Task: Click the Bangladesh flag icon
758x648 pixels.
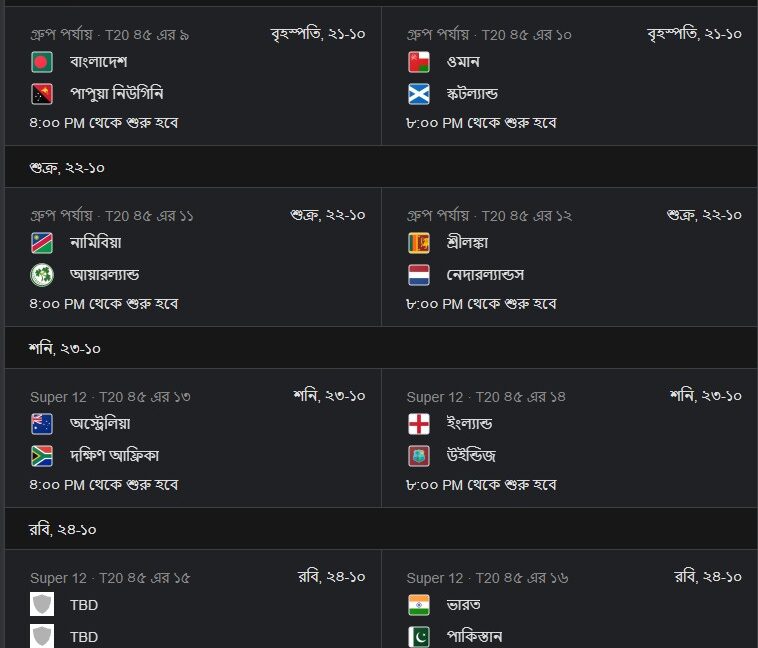Action: click(42, 62)
